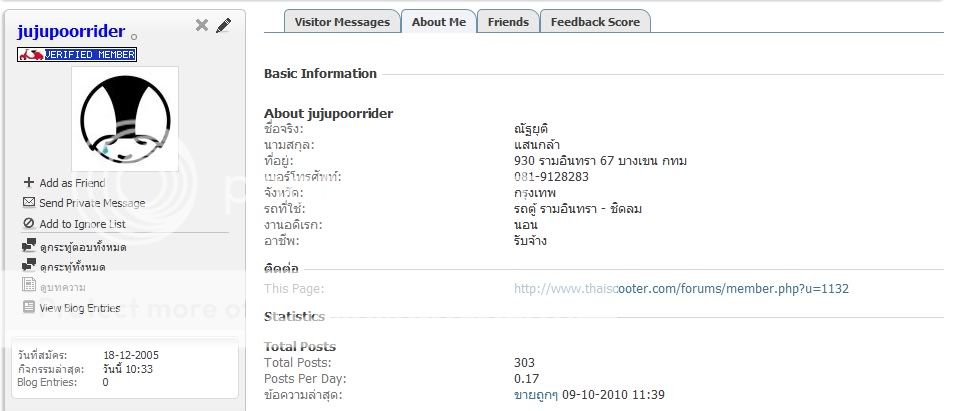Open the Friends tab
Viewport: 962px width, 411px height.
click(508, 22)
